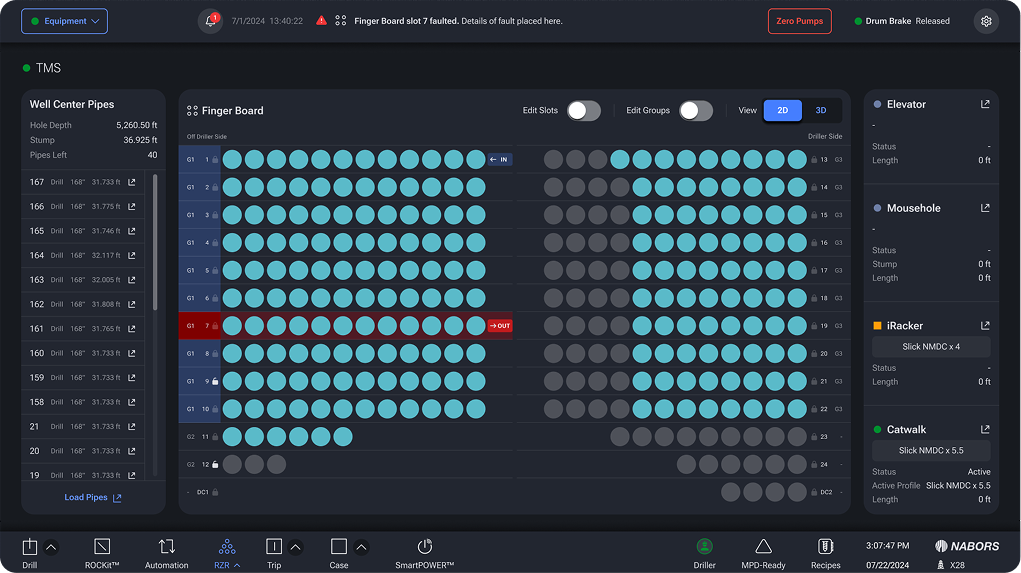Screen dimensions: 1021x573
Task: Open iRacker pop-out icon
Action: point(985,326)
